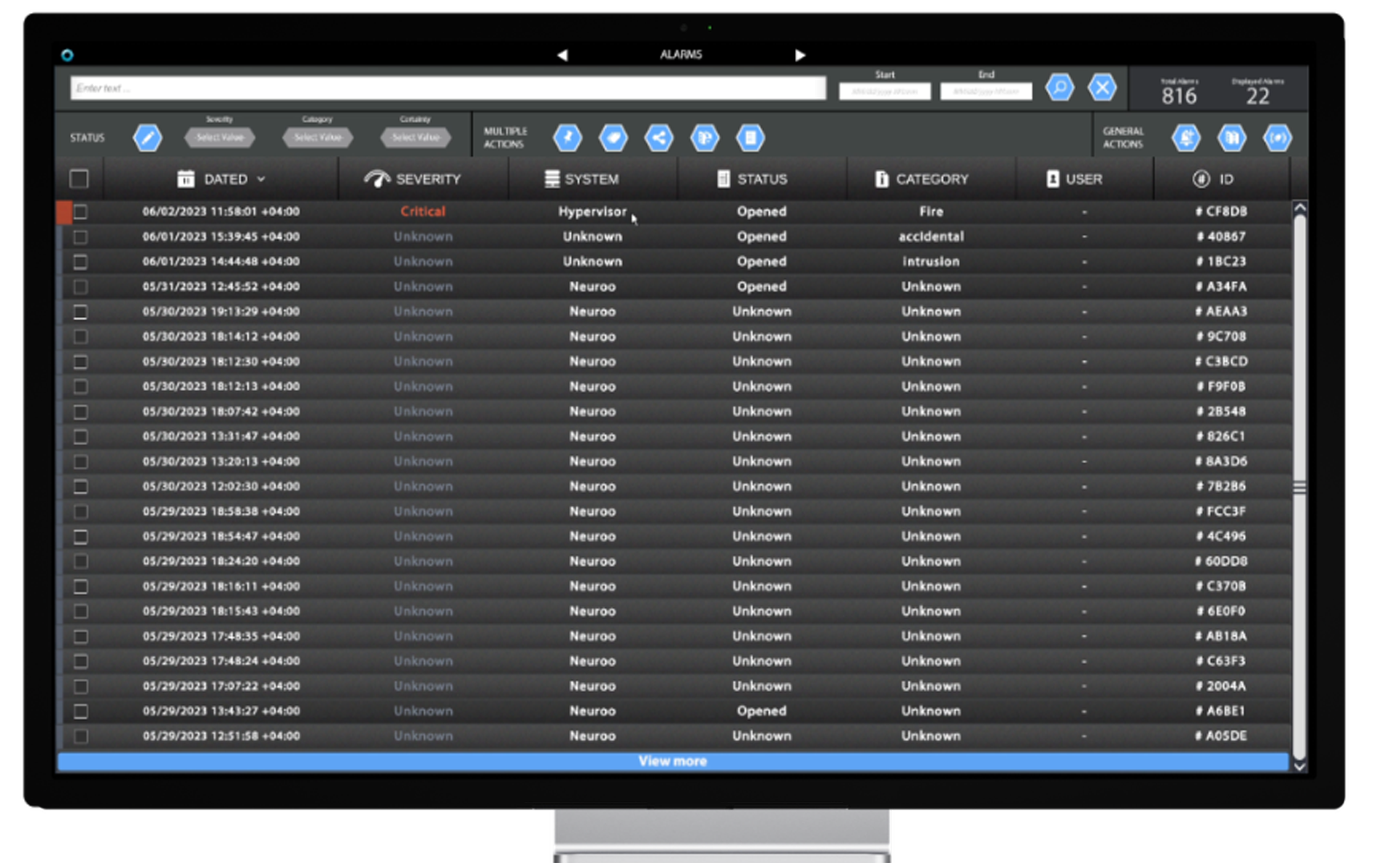Navigate forward using the right arrow near ALARMS
Image resolution: width=1389 pixels, height=868 pixels.
pyautogui.click(x=800, y=54)
